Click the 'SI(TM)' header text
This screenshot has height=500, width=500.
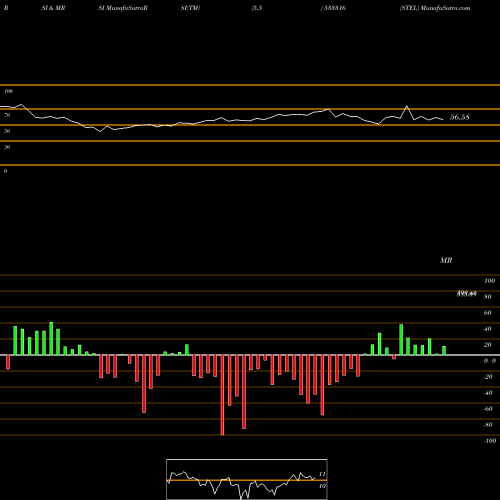pos(190,8)
